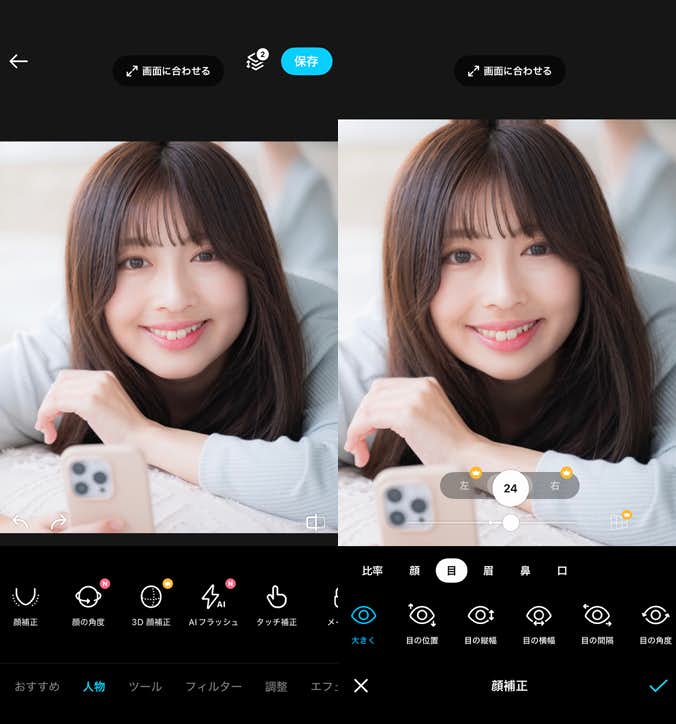Select the 大きく eye enlarge option

[364, 622]
